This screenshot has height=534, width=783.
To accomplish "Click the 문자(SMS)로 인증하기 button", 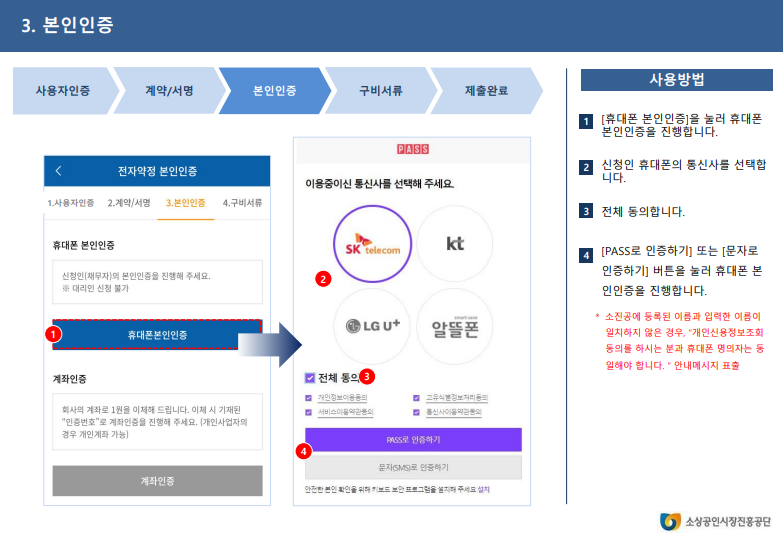I will 413,468.
